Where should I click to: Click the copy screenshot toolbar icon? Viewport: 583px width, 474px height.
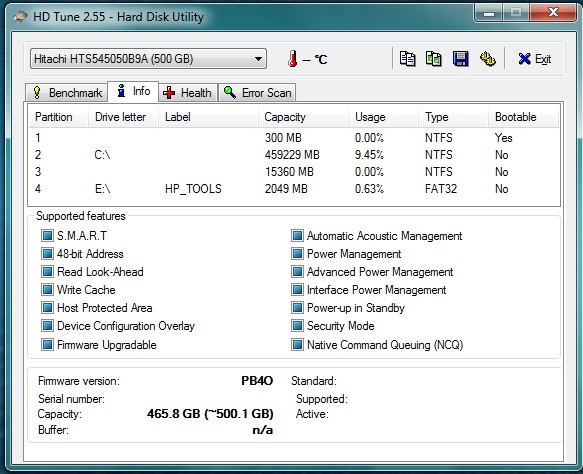pyautogui.click(x=434, y=59)
